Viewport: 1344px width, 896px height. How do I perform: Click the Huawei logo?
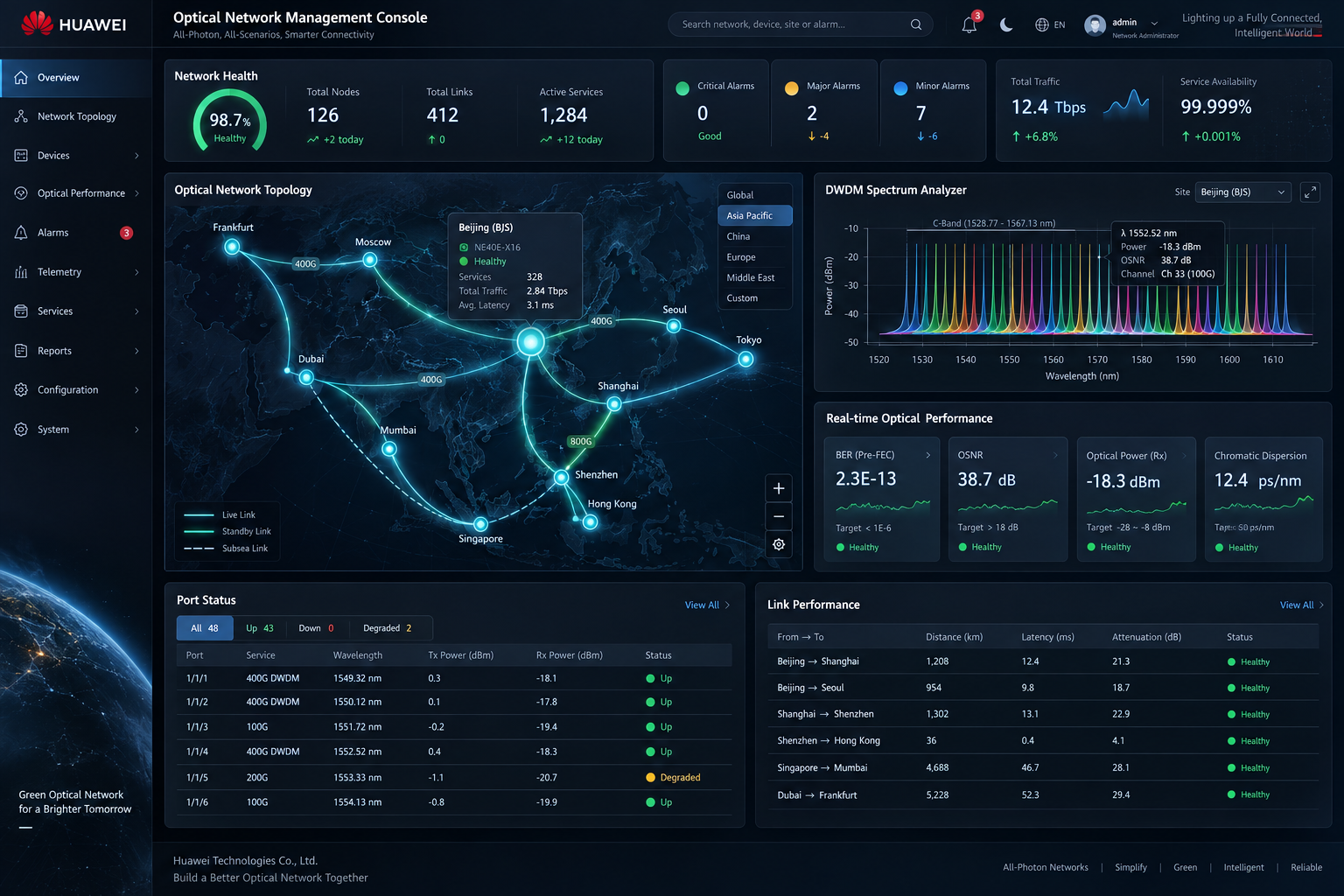(x=74, y=24)
